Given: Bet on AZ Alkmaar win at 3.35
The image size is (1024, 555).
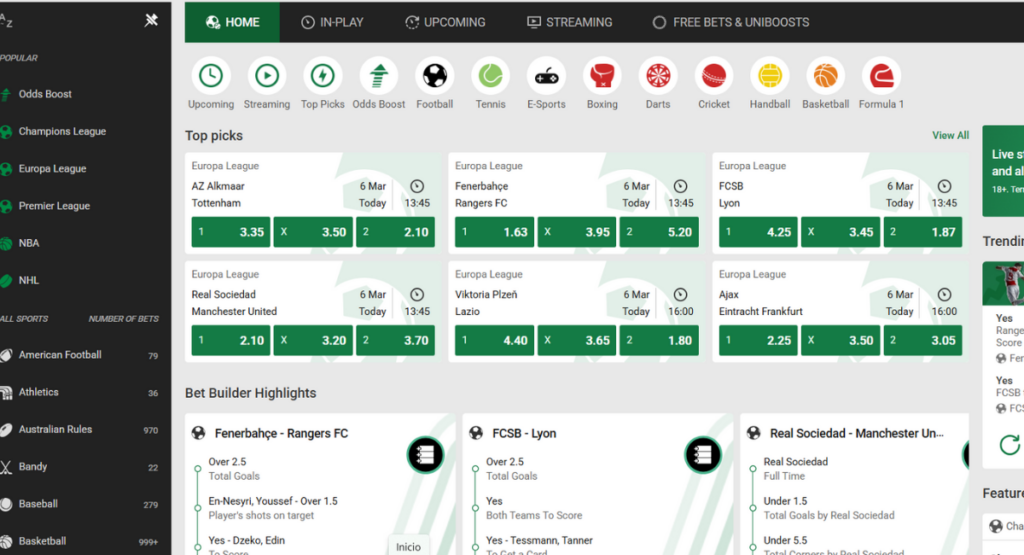Looking at the screenshot, I should tap(231, 232).
